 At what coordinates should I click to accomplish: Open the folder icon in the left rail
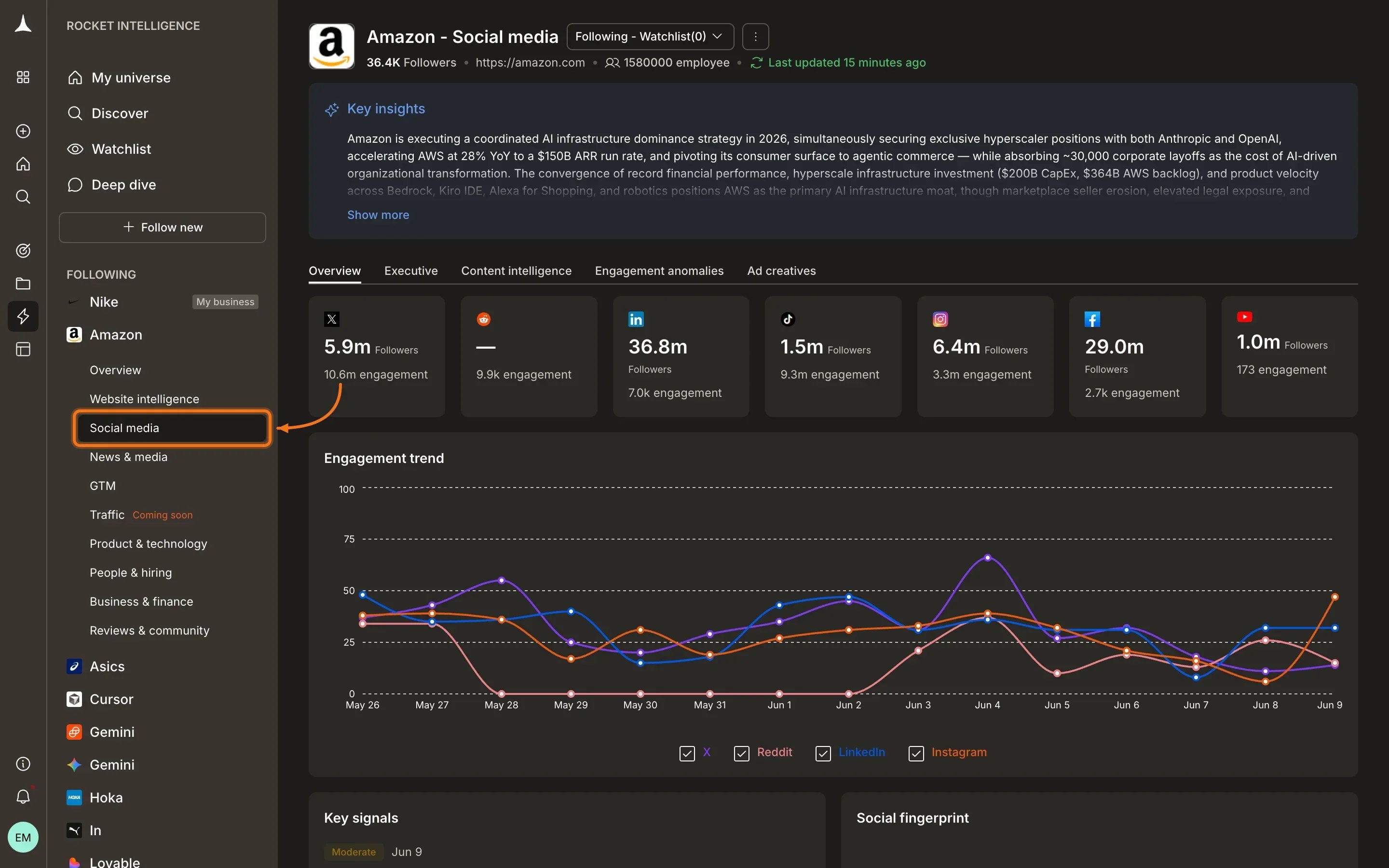[x=23, y=283]
